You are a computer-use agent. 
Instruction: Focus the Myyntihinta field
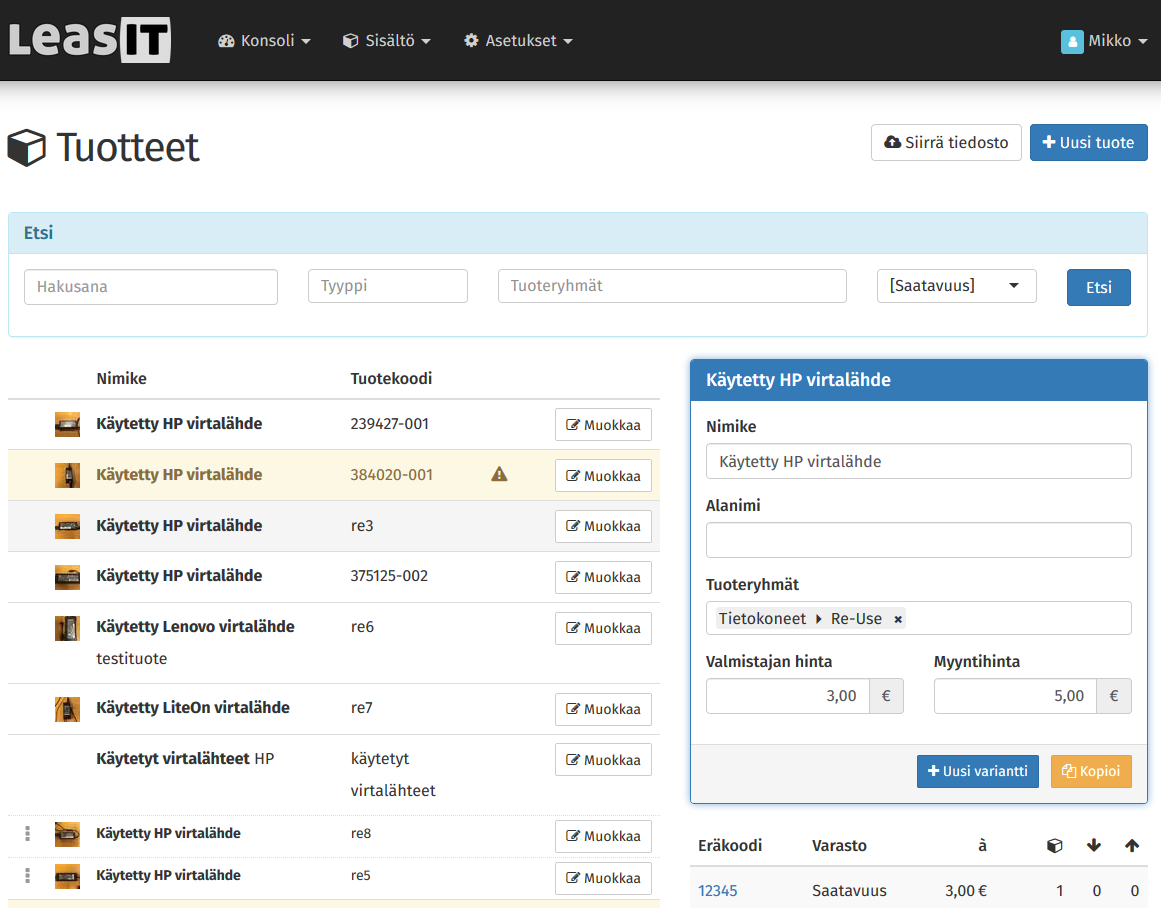[1015, 696]
